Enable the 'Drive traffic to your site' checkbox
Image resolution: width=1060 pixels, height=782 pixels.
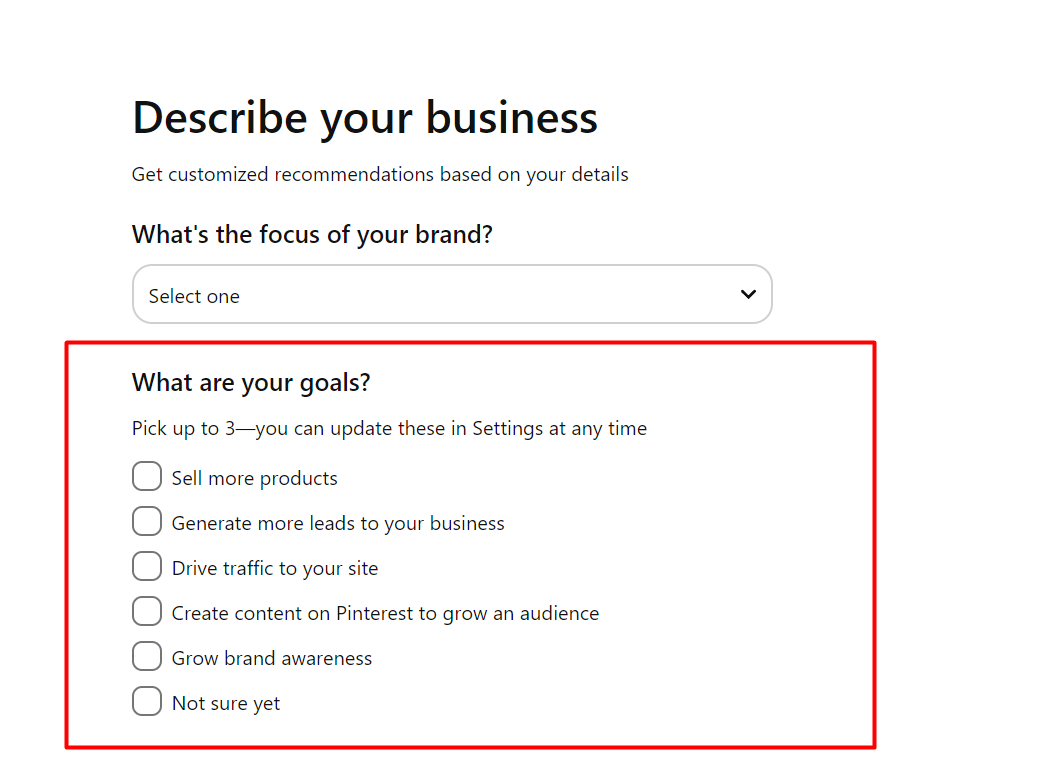tap(147, 567)
